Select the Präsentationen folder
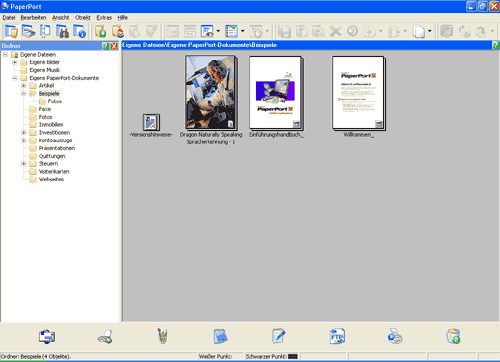 coord(57,148)
